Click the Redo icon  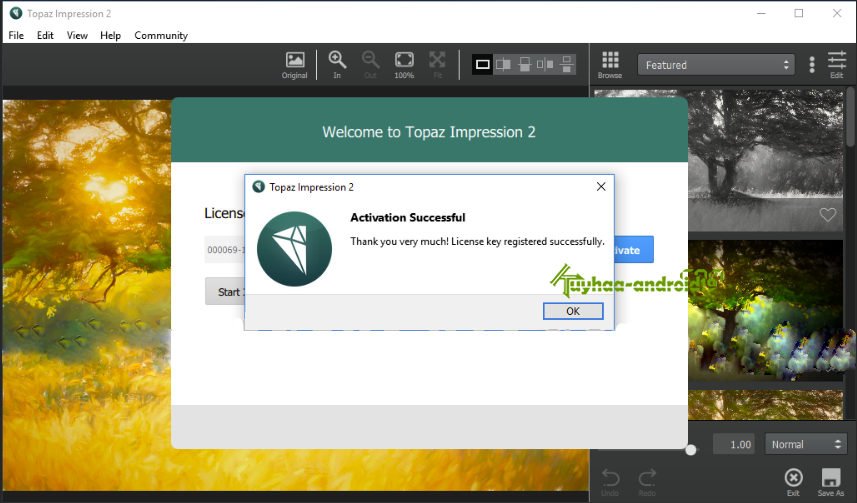647,482
